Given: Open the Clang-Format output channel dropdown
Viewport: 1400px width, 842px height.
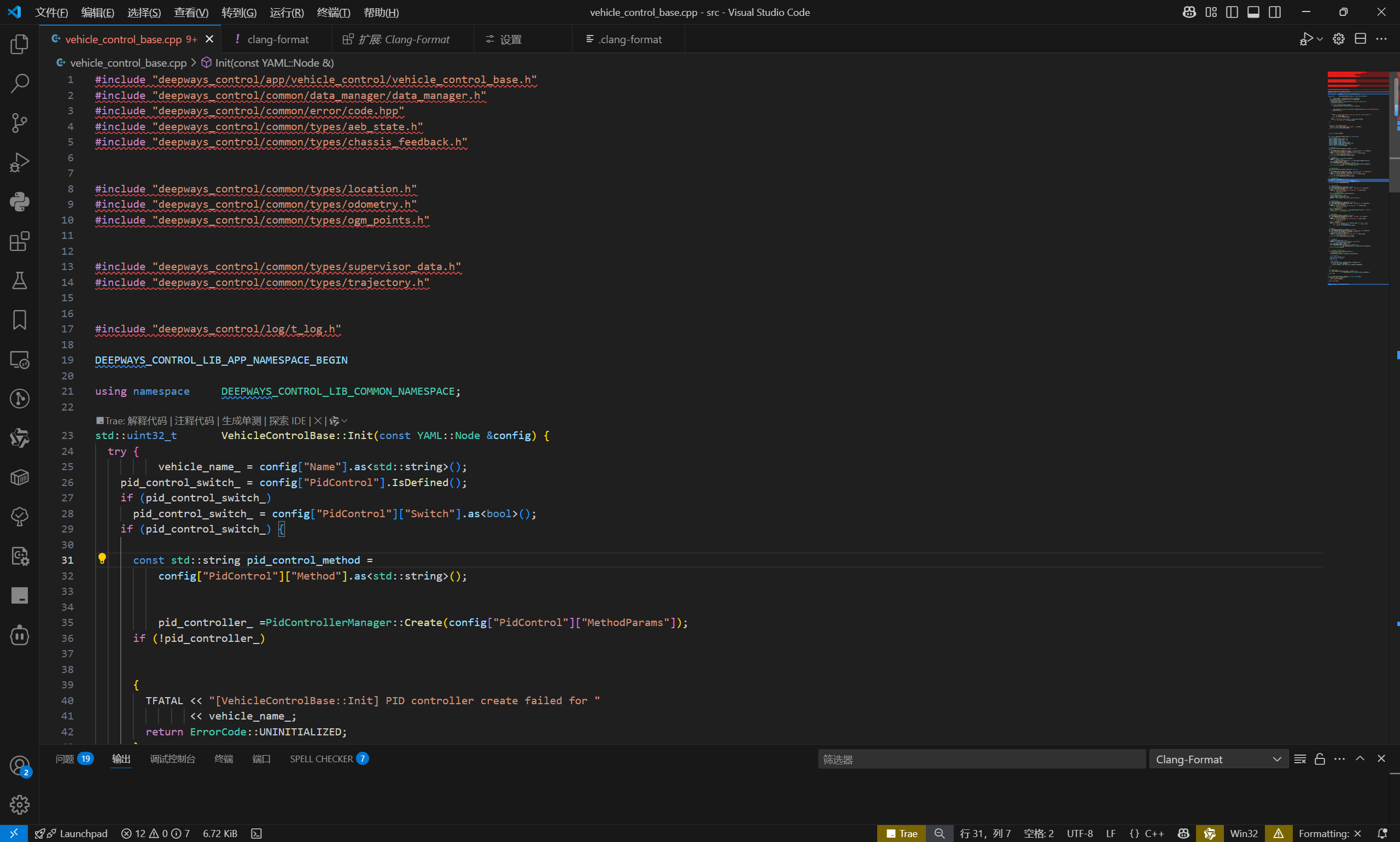Looking at the screenshot, I should (1218, 759).
